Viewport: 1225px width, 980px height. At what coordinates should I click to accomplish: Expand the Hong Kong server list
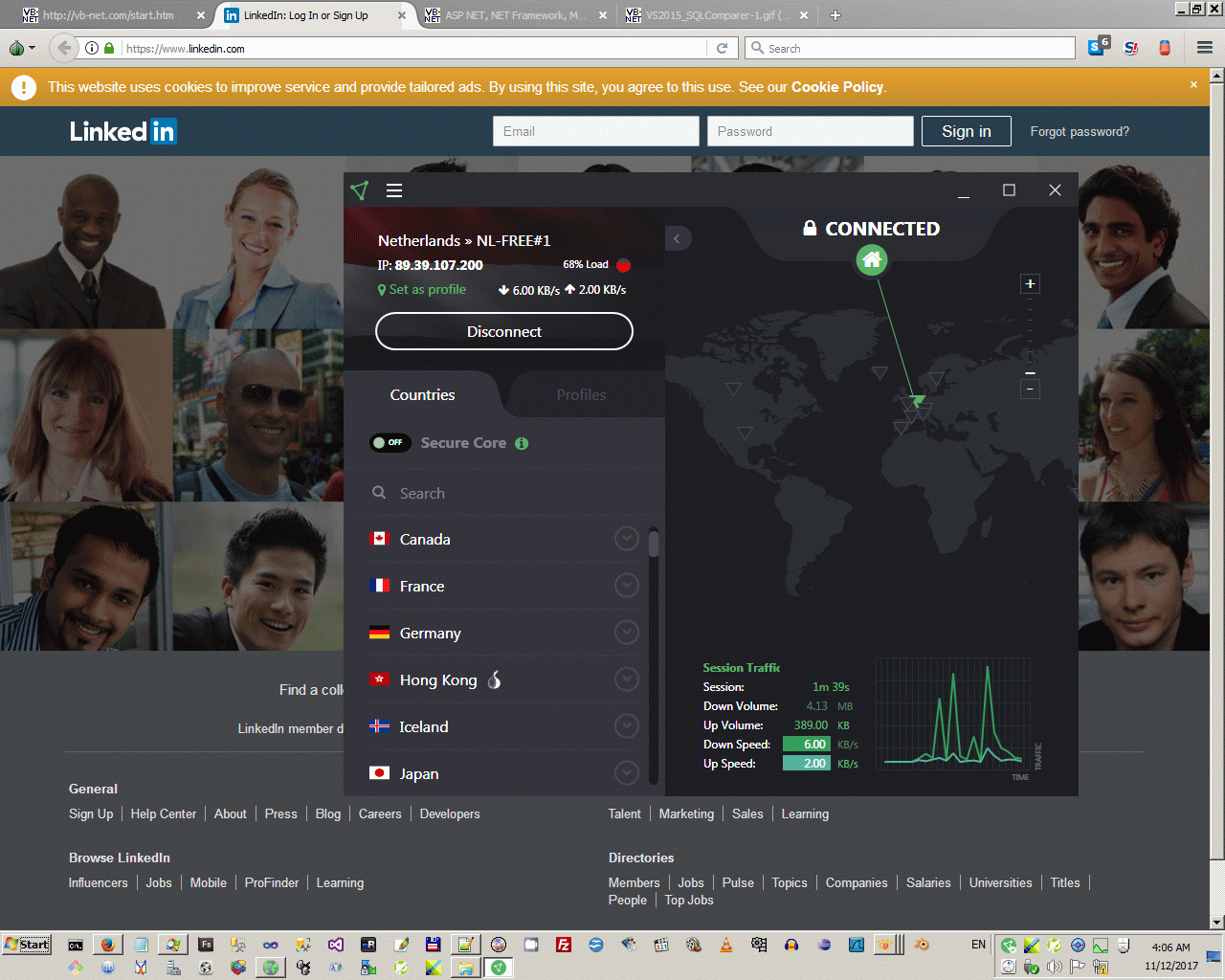coord(627,679)
